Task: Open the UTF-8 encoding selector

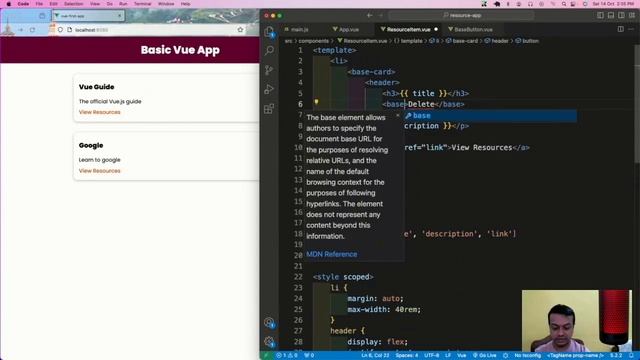Action: tap(431, 356)
